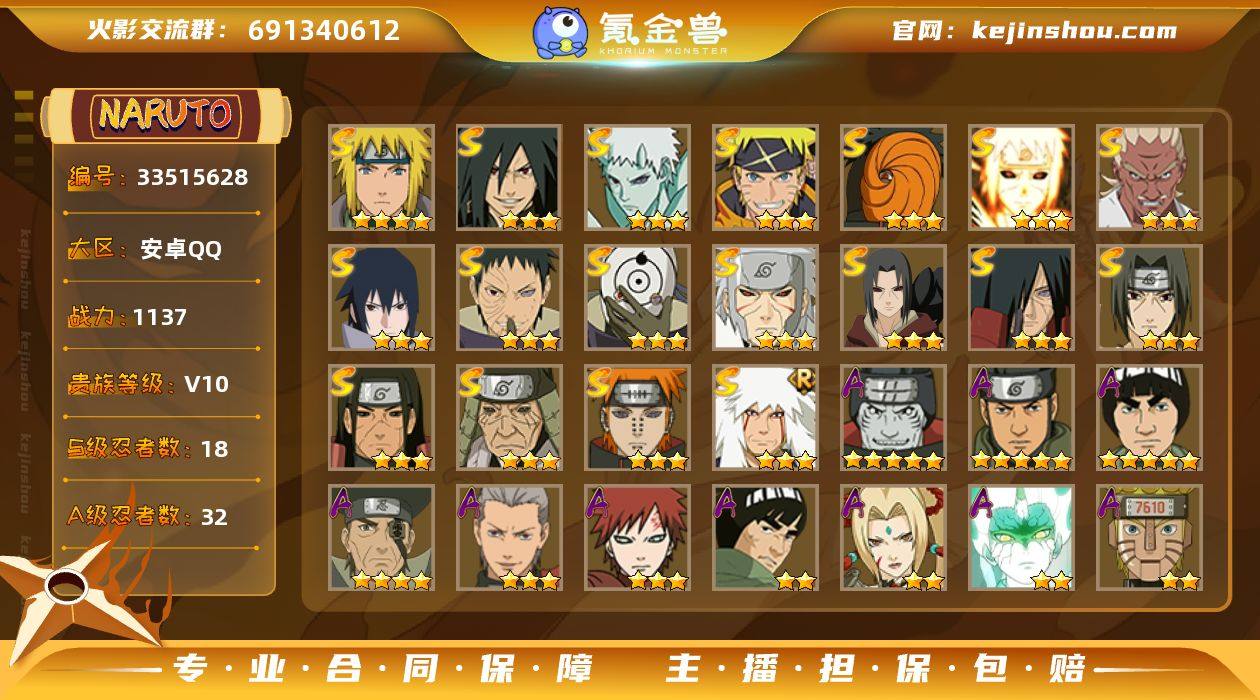The image size is (1260, 700).
Task: Click the QQ group number 691340612
Action: (324, 30)
